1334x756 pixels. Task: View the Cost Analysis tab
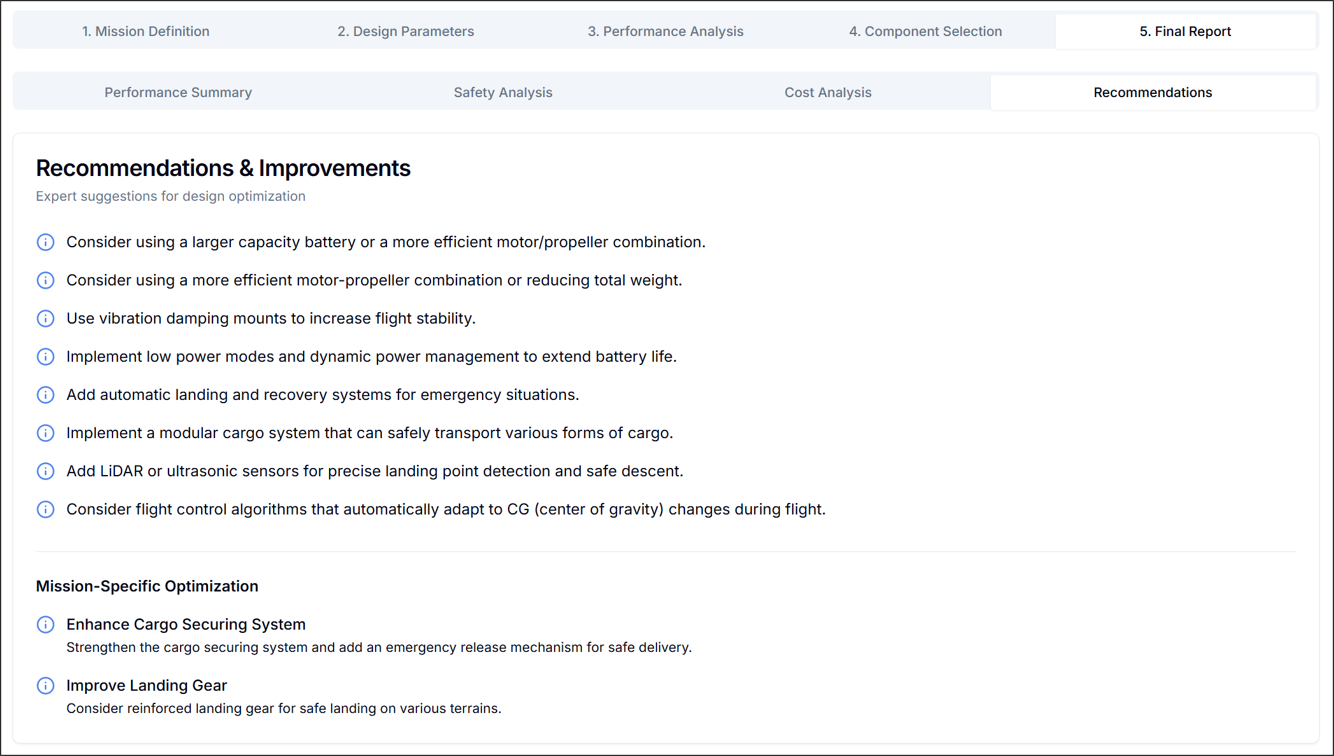(828, 92)
